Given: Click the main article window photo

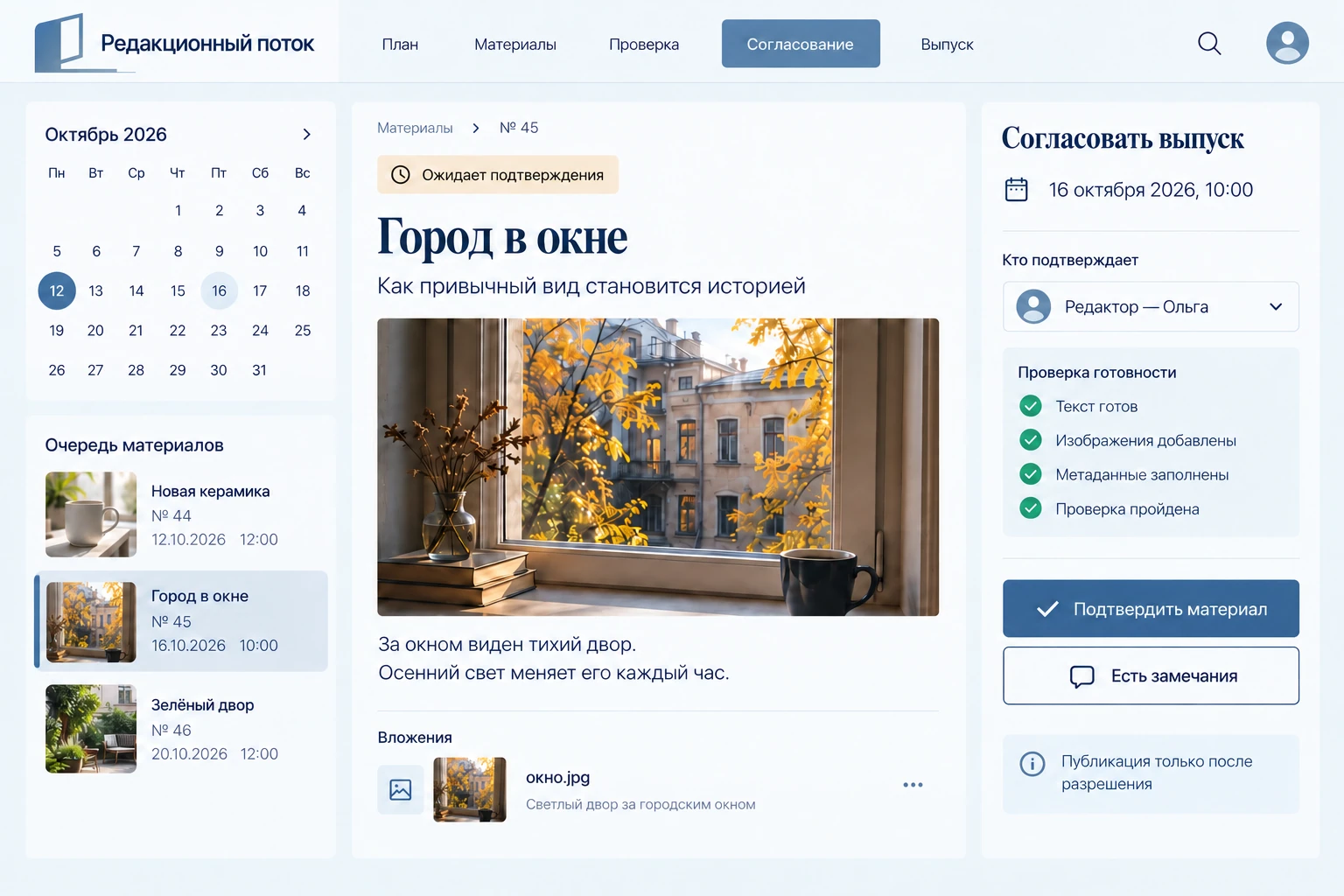Looking at the screenshot, I should (x=658, y=467).
